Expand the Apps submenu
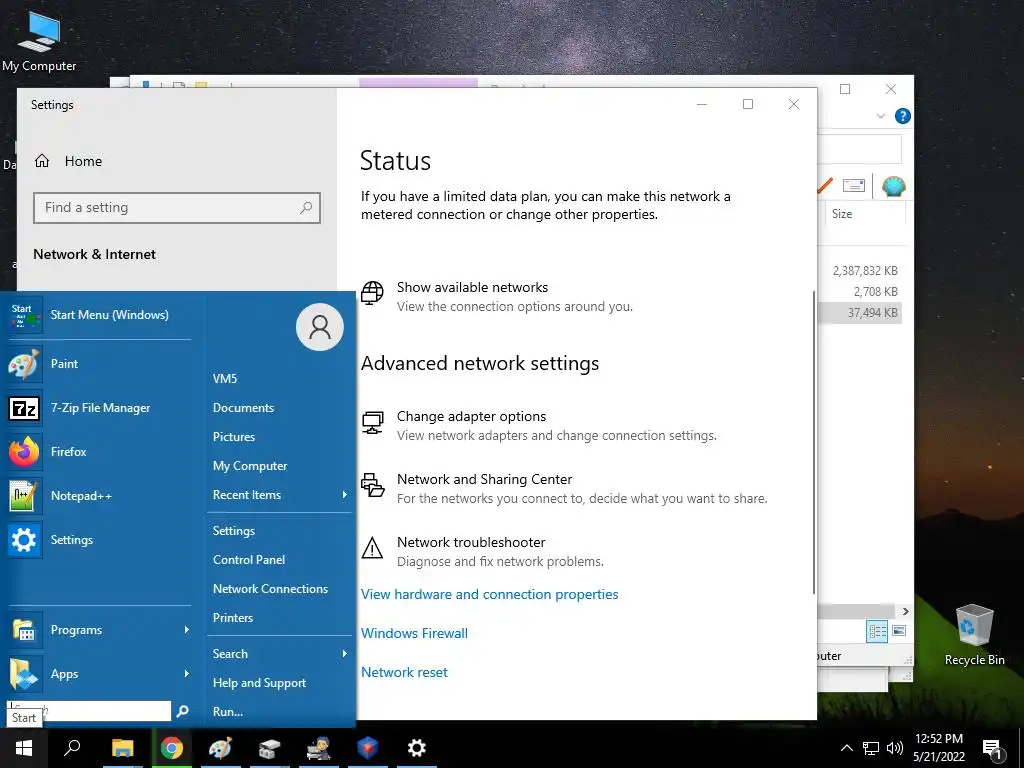Image resolution: width=1024 pixels, height=768 pixels. point(98,673)
